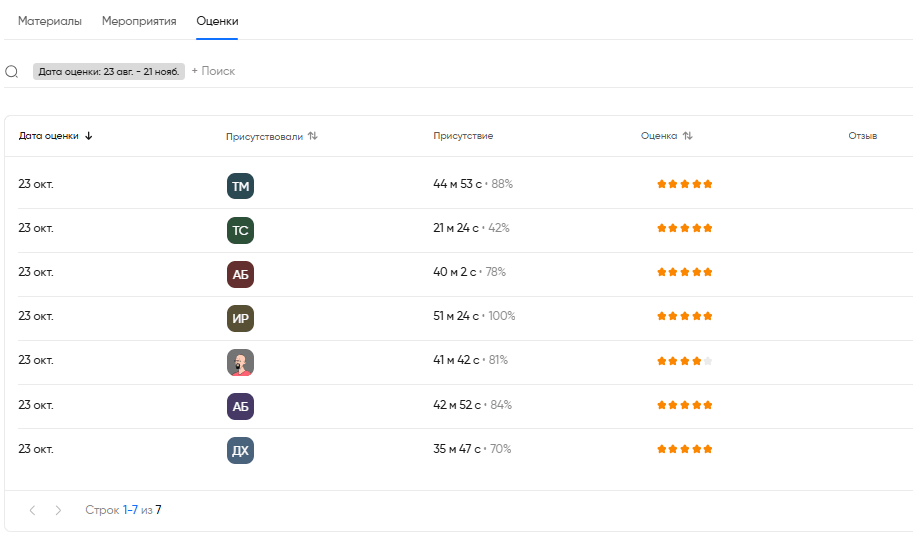Open the photo avatar attendee
This screenshot has width=913, height=534.
240,362
